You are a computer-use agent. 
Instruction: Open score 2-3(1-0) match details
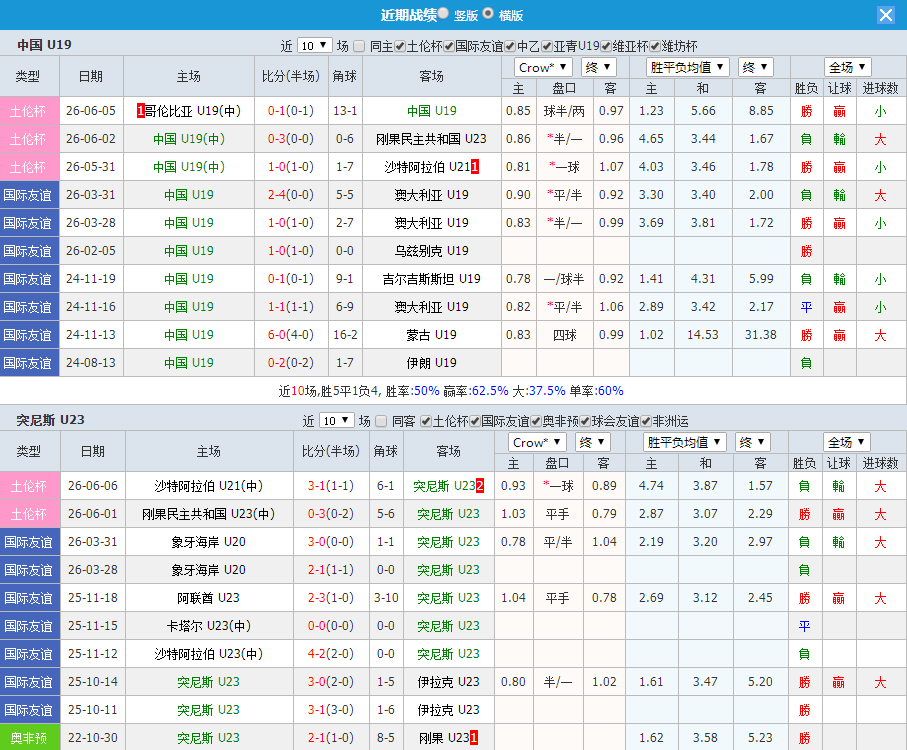[x=330, y=598]
